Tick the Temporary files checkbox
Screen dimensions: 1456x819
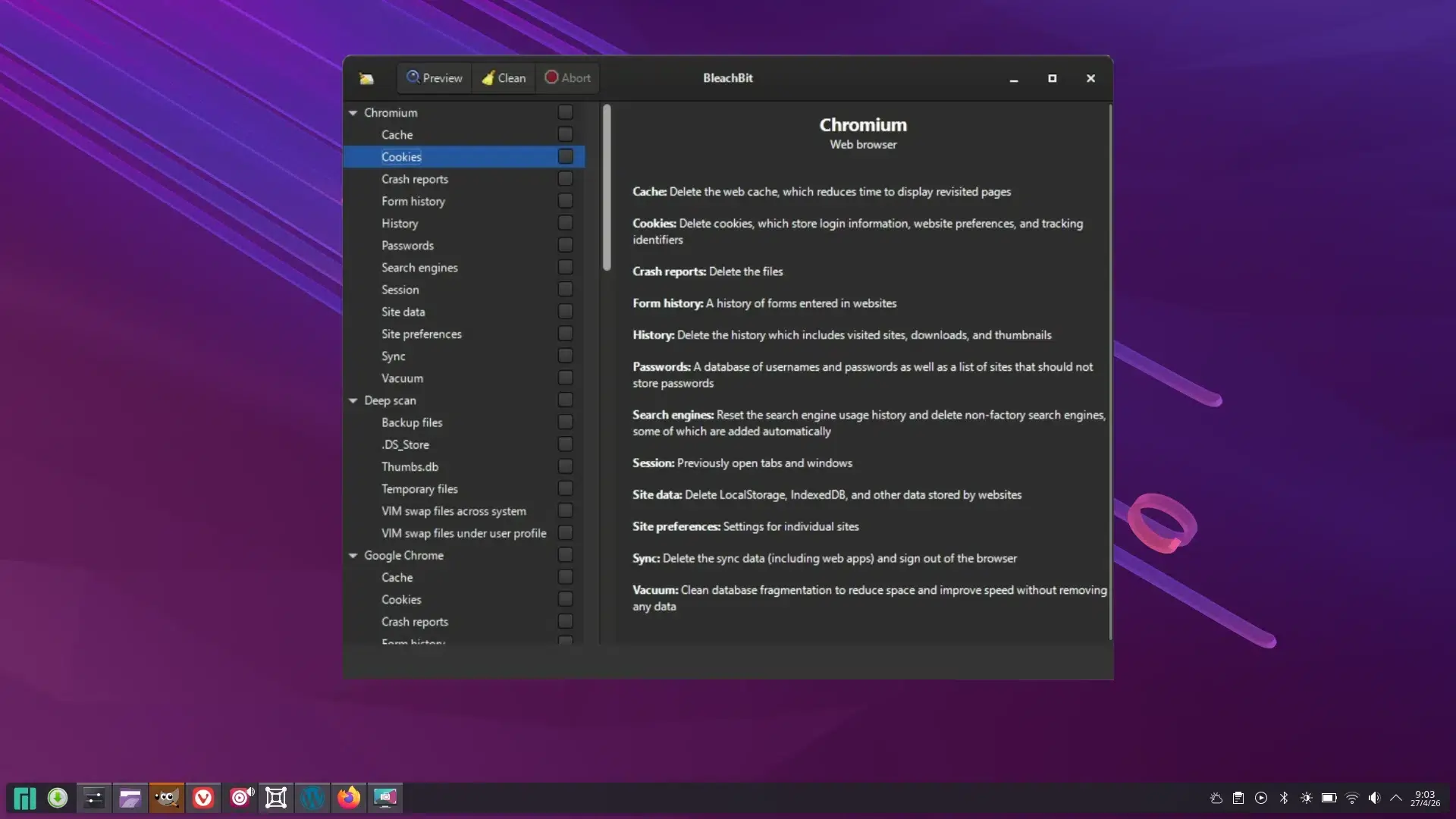[x=566, y=489]
